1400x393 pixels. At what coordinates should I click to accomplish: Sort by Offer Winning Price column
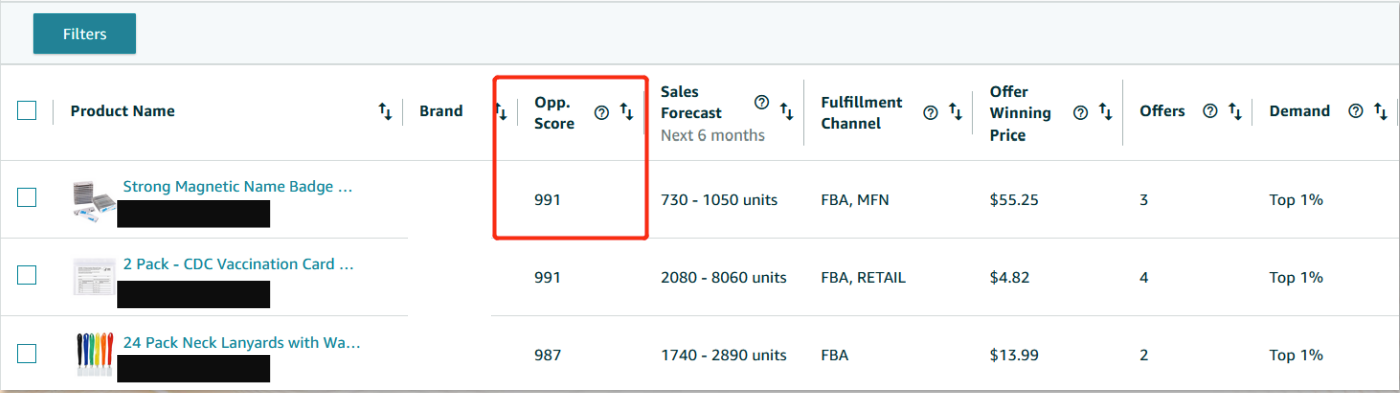[1105, 112]
